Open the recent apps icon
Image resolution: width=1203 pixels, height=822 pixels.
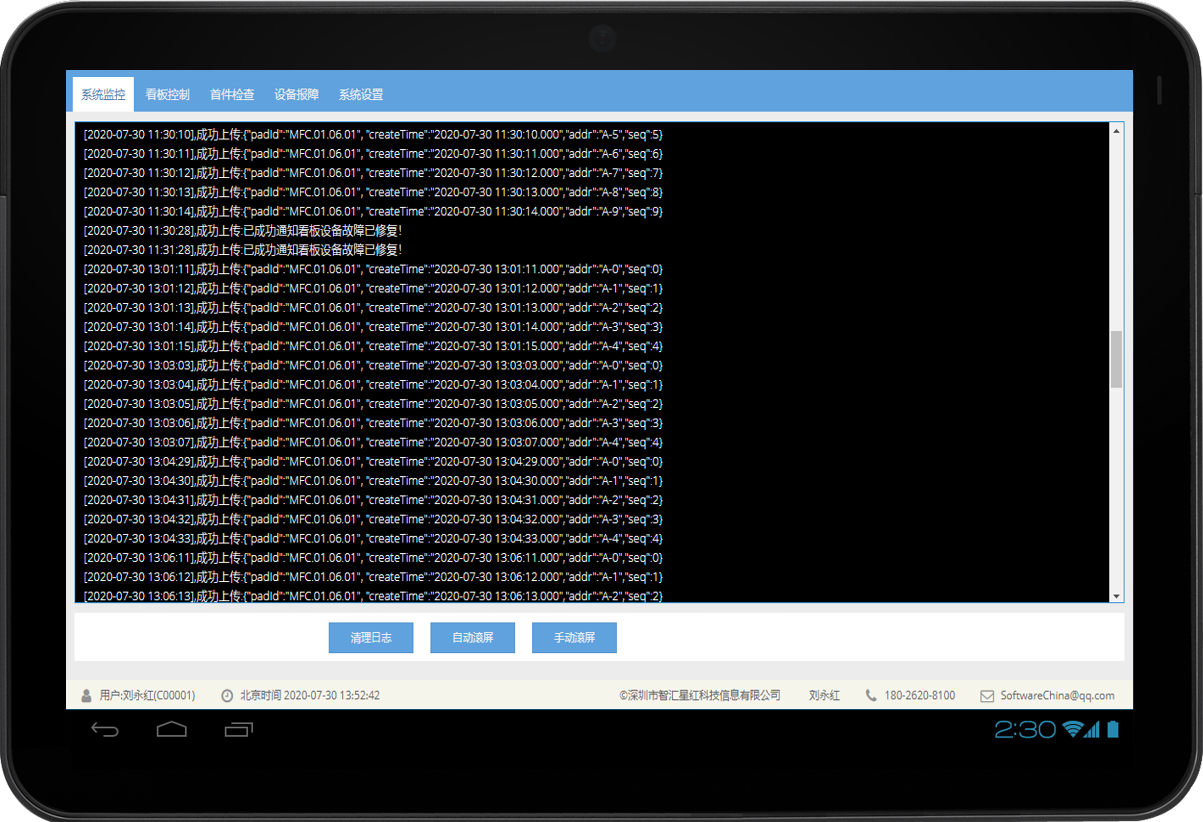(x=239, y=729)
